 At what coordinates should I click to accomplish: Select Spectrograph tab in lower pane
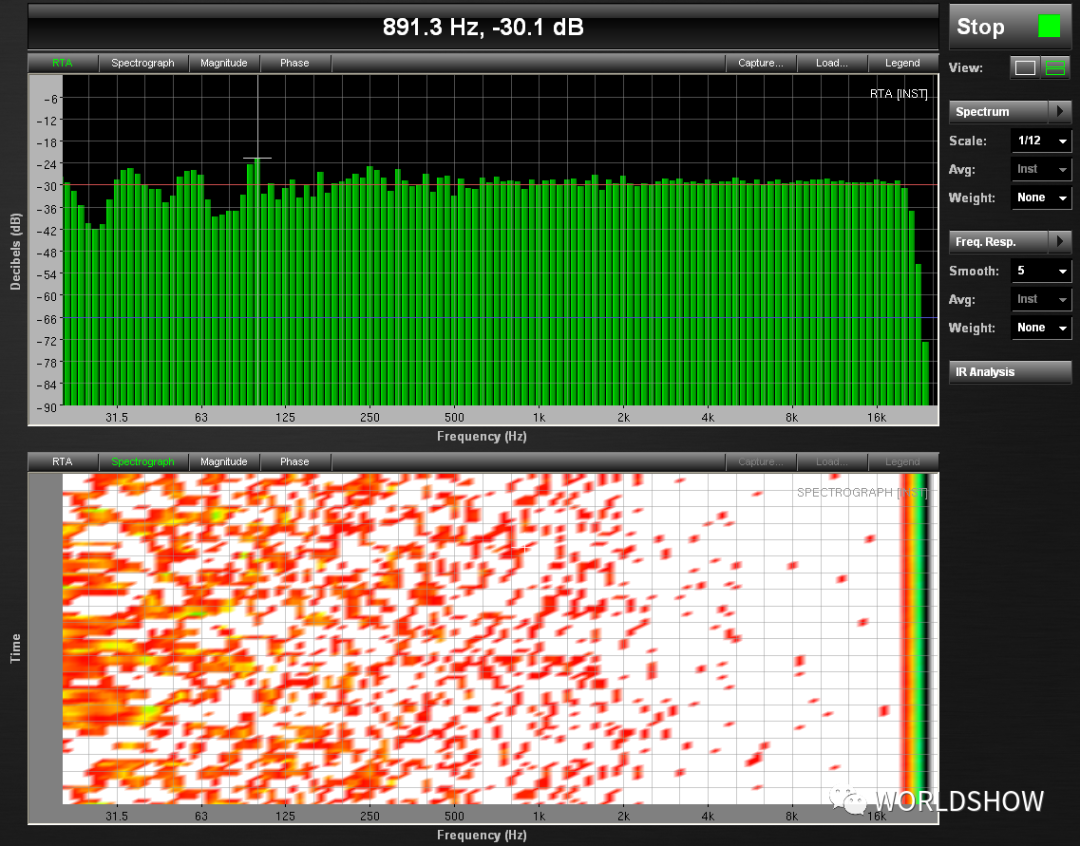point(143,462)
